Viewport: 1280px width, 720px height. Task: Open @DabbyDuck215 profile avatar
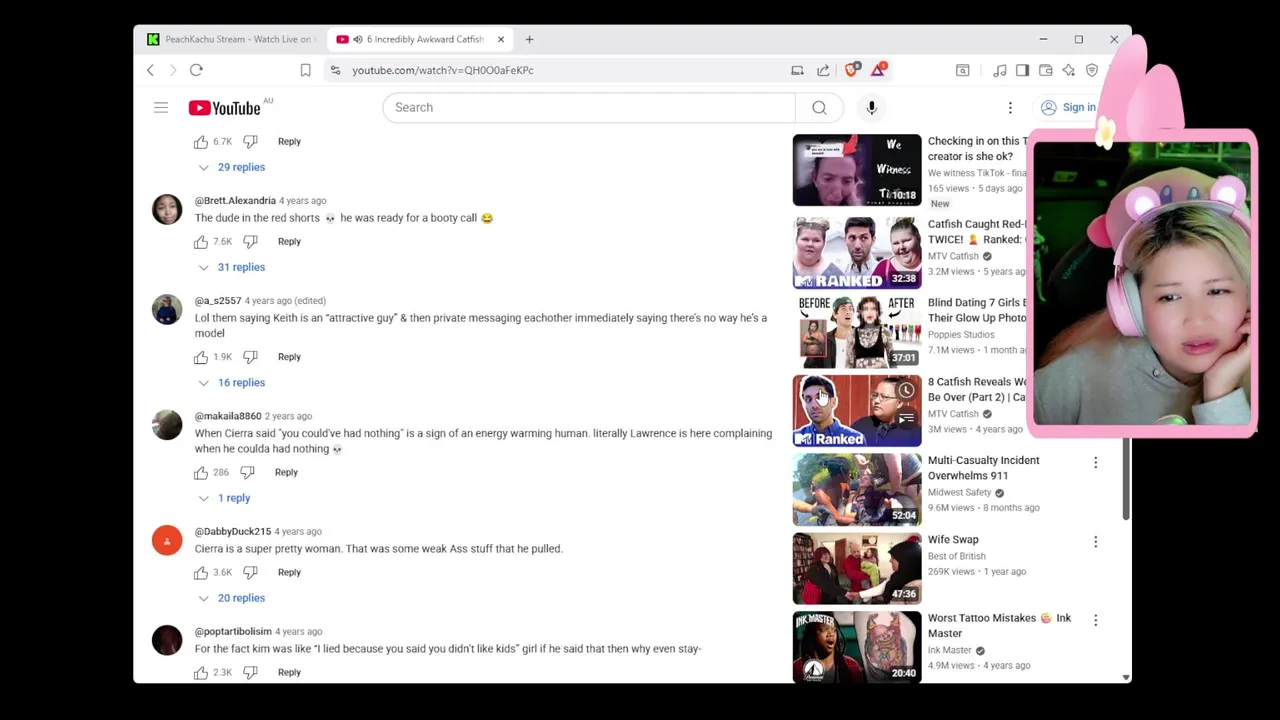pyautogui.click(x=167, y=540)
